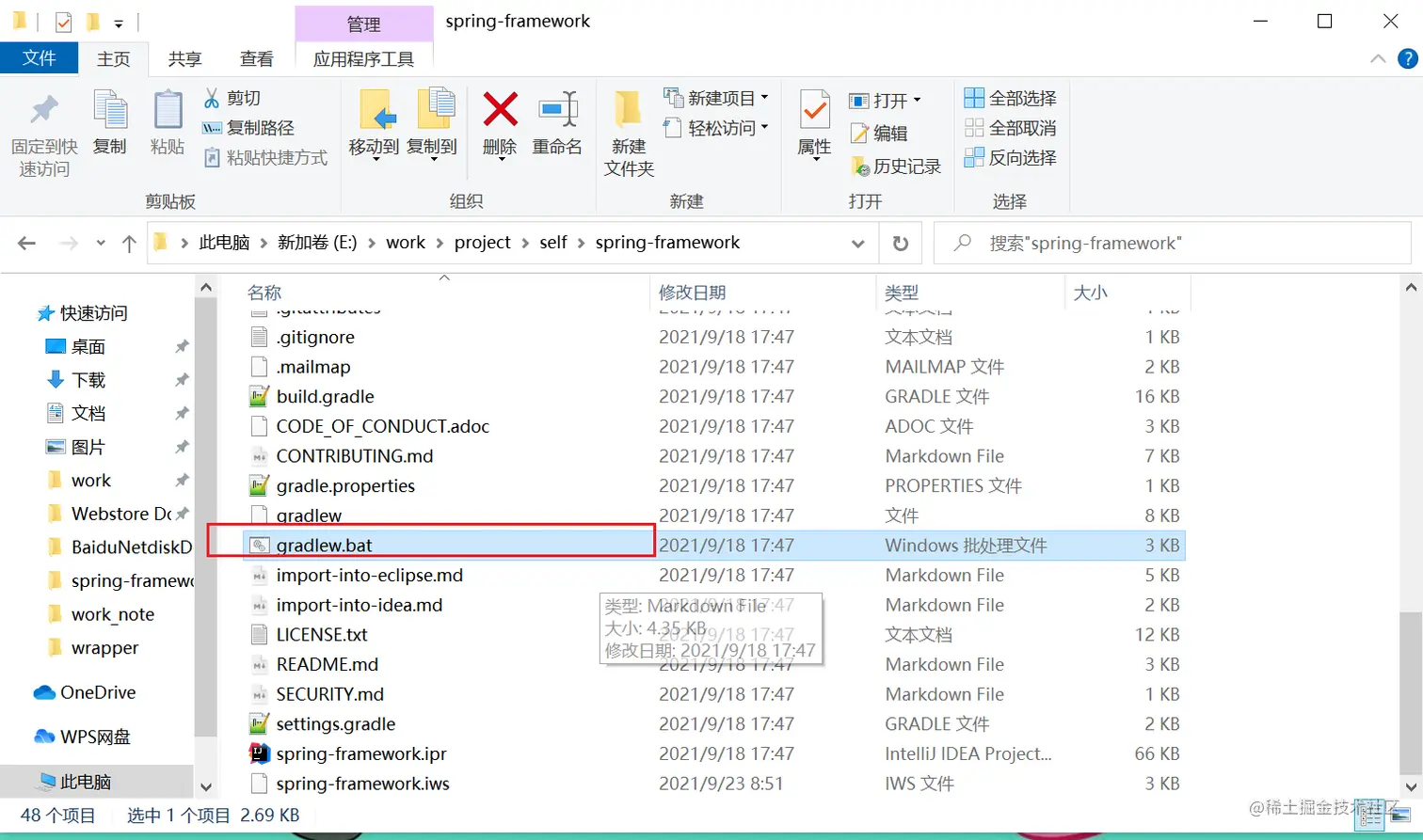The width and height of the screenshot is (1423, 840).
Task: Click Invert selection icon
Action: 974,157
